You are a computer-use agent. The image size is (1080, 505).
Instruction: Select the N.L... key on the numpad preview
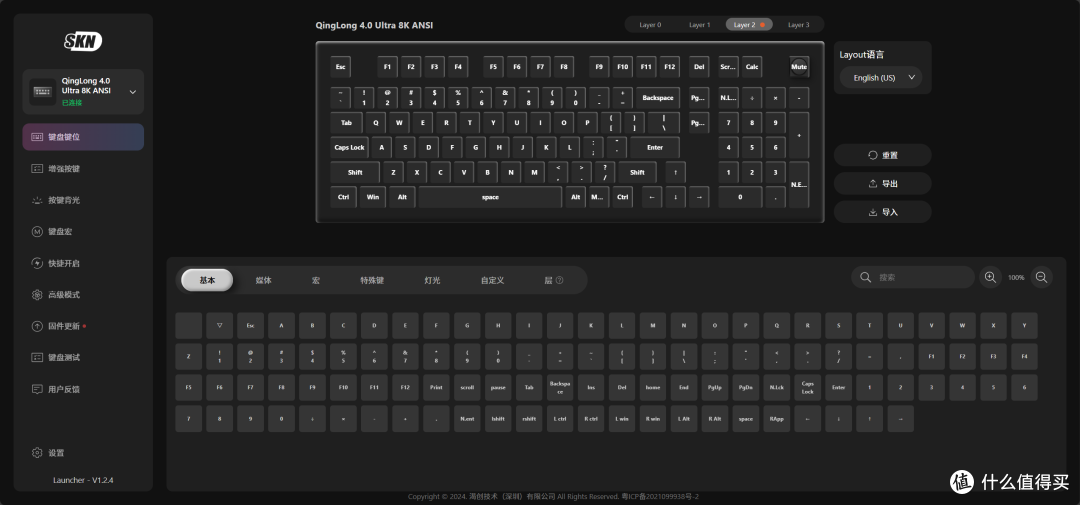coord(729,98)
